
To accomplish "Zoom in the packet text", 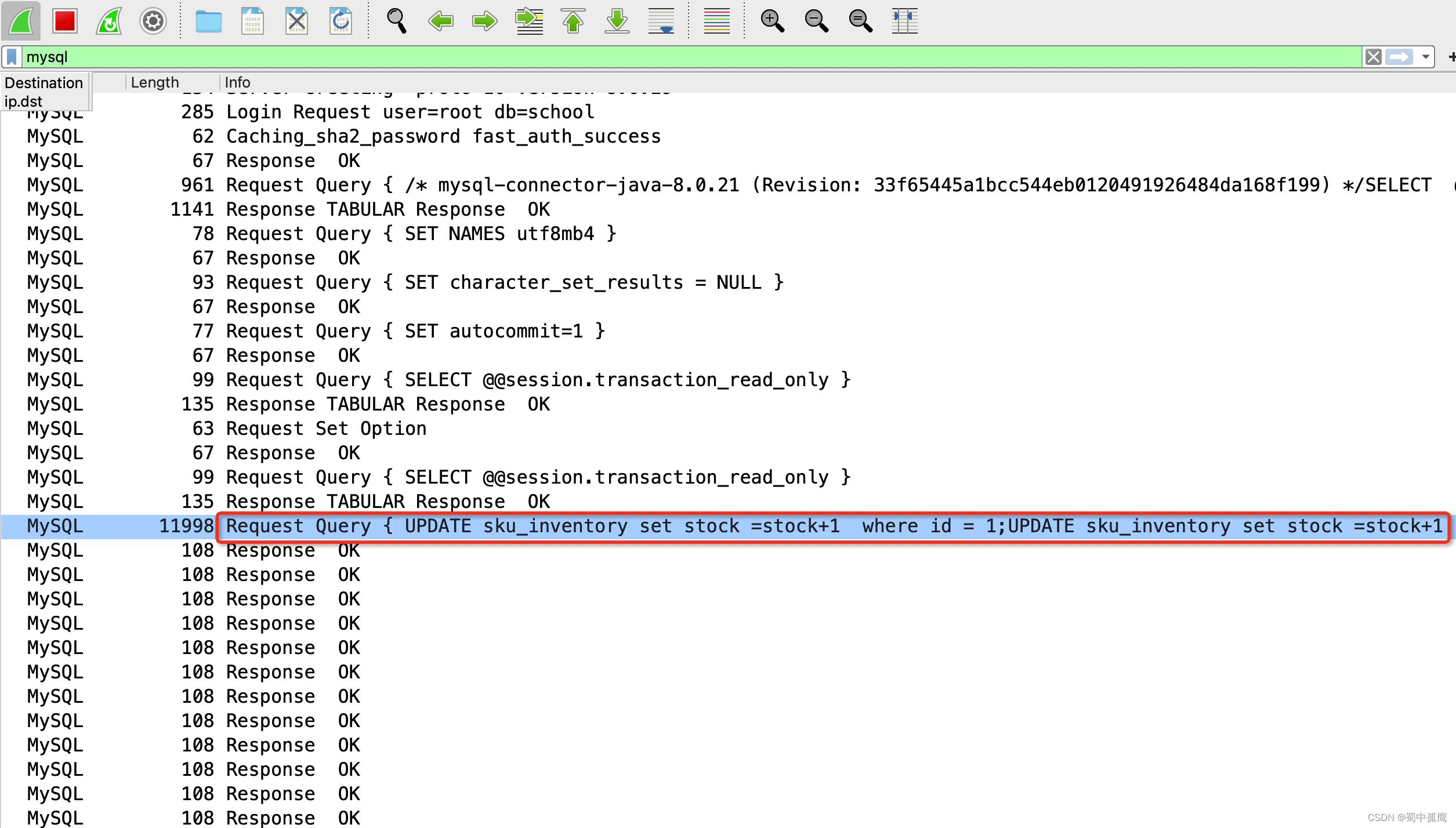I will (773, 21).
